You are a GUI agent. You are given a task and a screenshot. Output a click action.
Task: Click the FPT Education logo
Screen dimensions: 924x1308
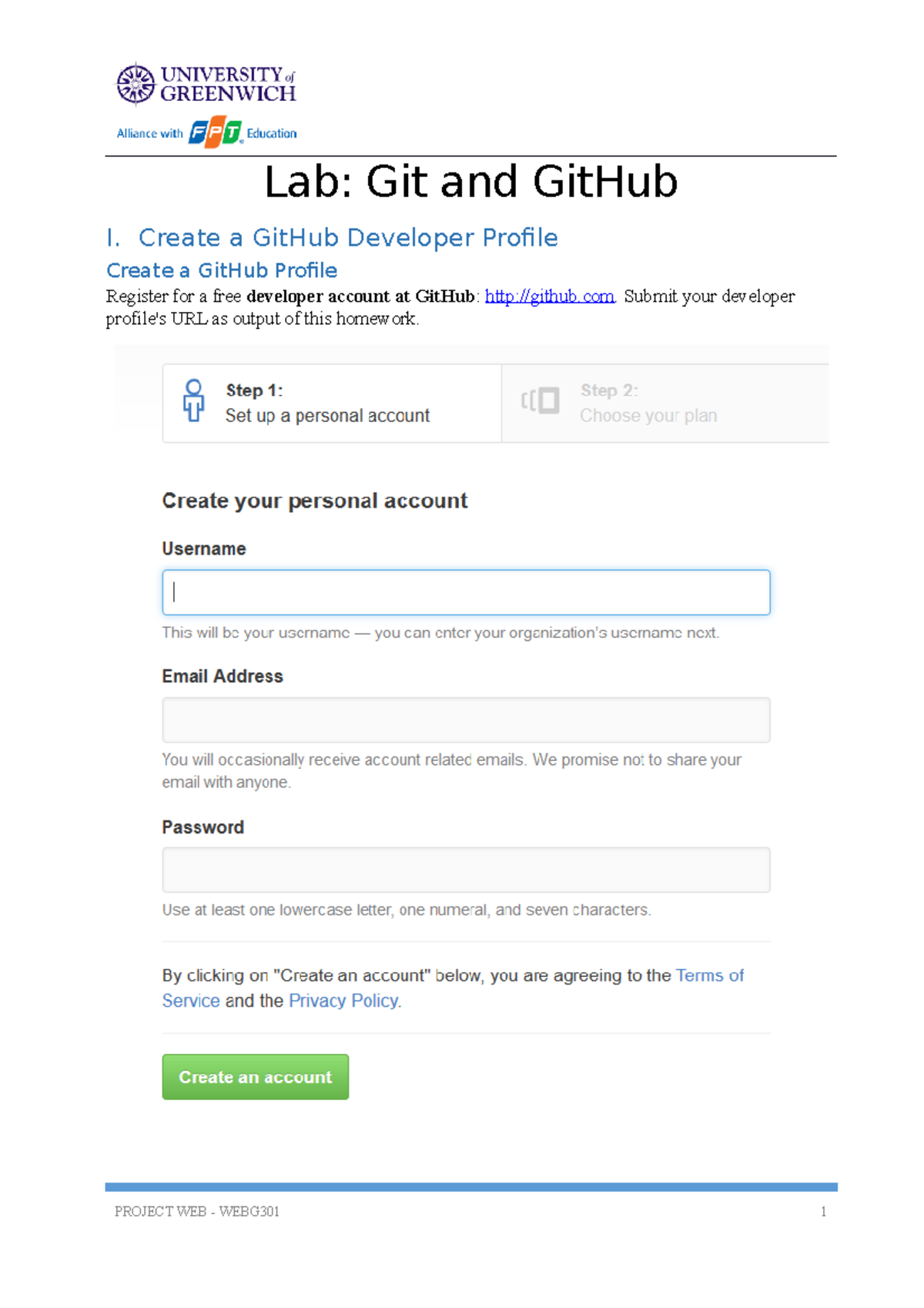pos(215,133)
